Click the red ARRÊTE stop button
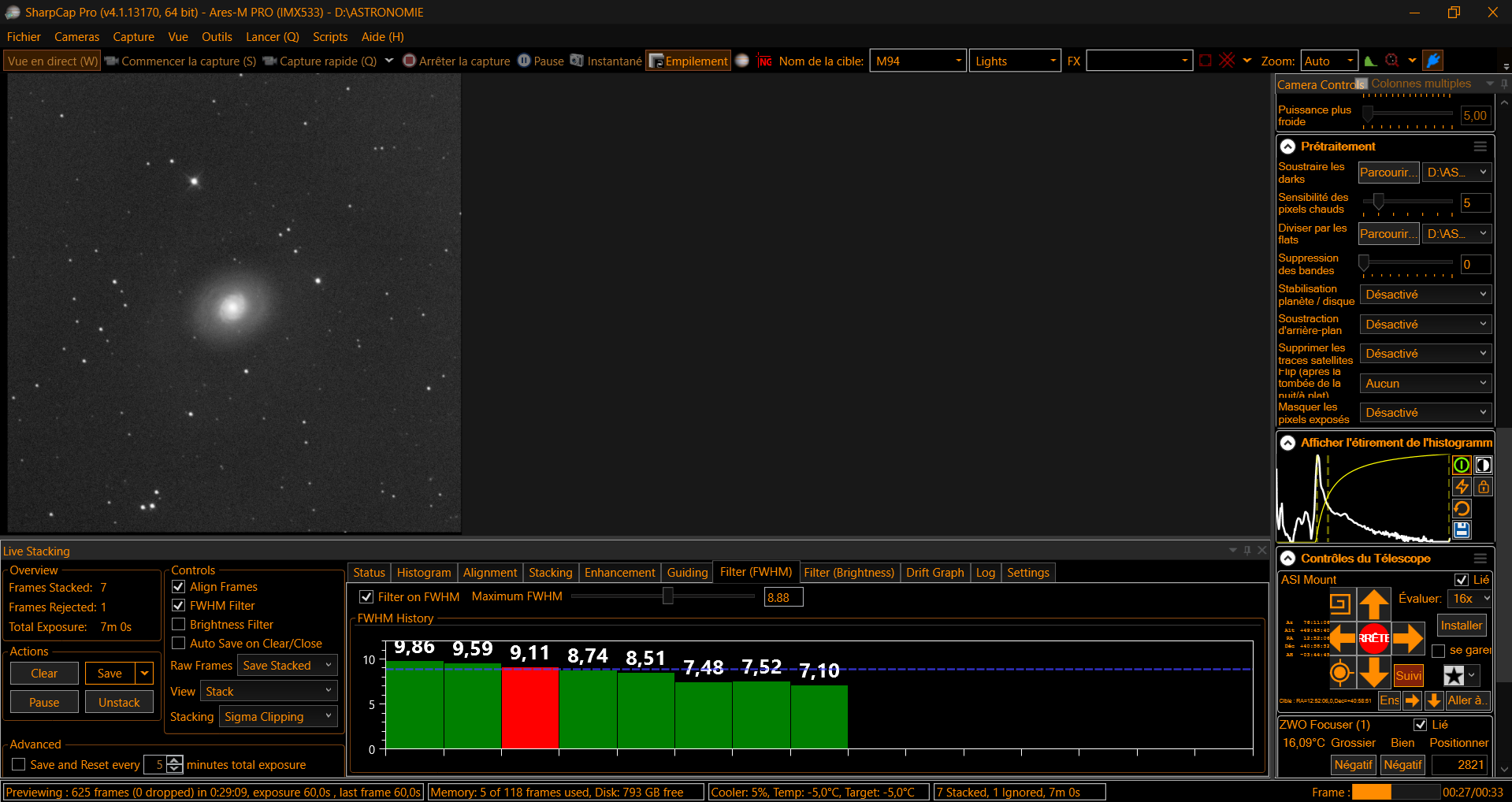 click(1373, 638)
